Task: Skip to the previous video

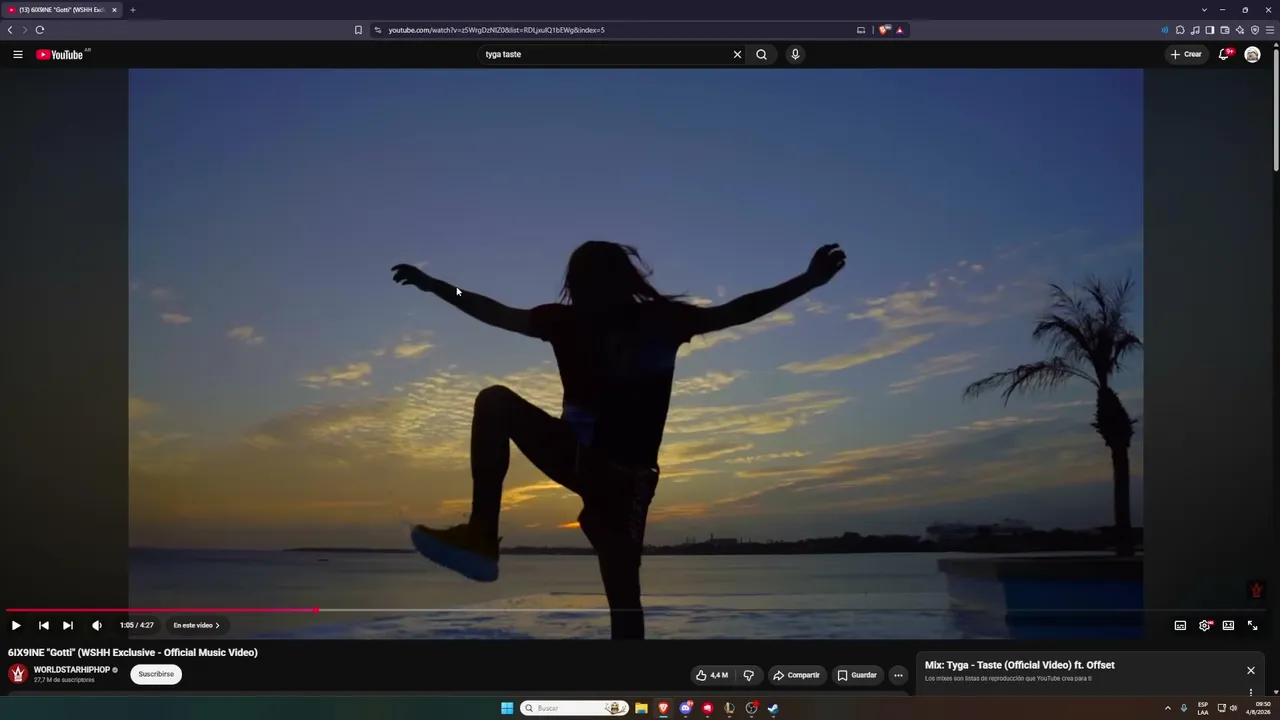Action: pos(43,625)
